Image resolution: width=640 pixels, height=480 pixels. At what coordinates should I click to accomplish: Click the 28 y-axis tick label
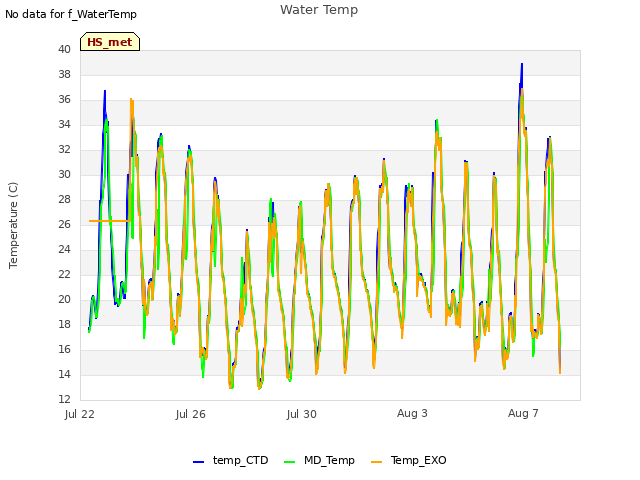64,199
